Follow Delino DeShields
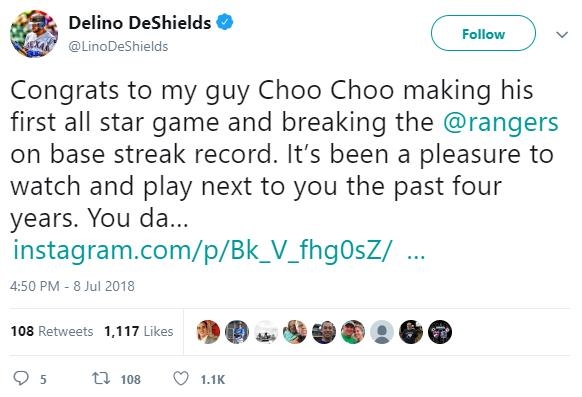582x397 pixels. (x=483, y=34)
